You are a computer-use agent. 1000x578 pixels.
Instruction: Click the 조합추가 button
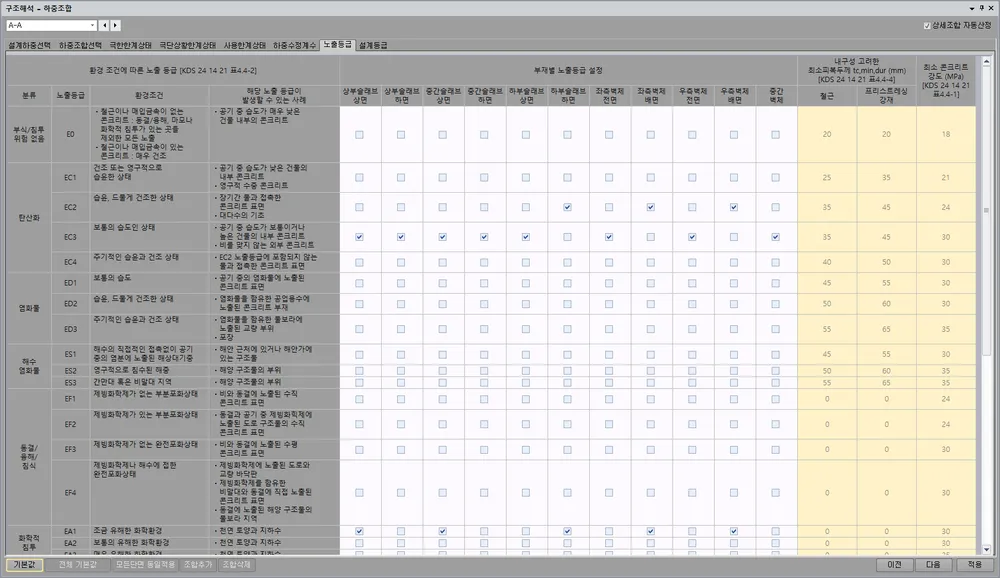click(x=198, y=565)
